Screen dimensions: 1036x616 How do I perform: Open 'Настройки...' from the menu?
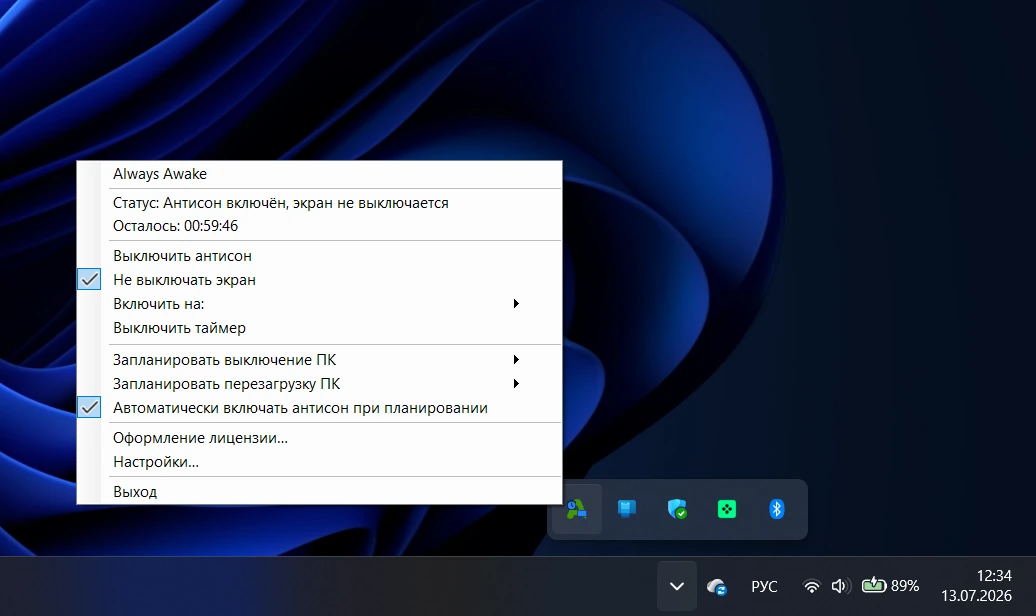319,461
